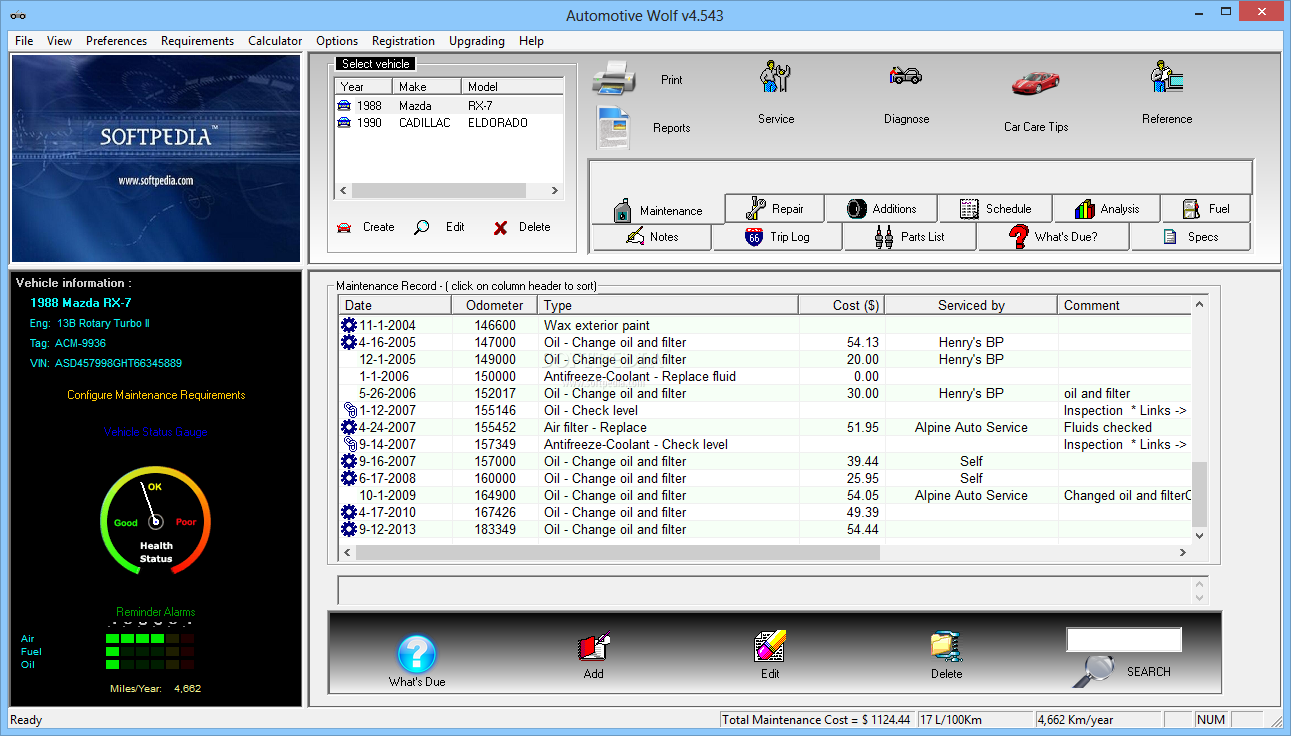The width and height of the screenshot is (1291, 736).
Task: Open the Options menu
Action: [x=337, y=41]
